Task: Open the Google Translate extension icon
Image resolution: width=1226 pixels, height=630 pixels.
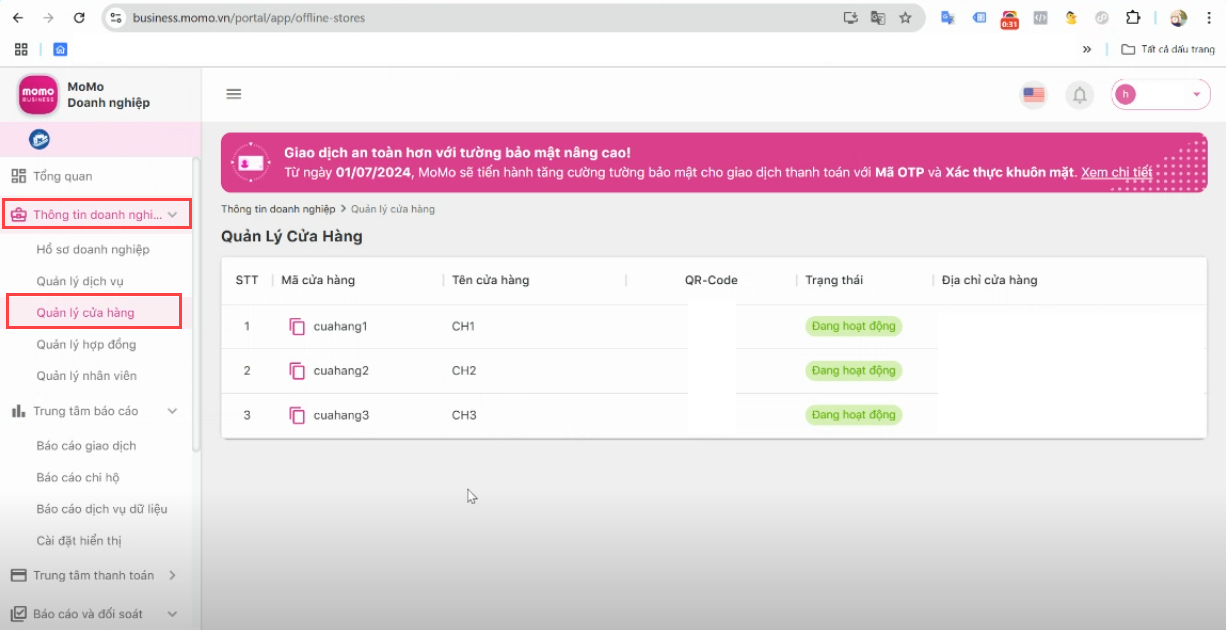Action: point(947,17)
